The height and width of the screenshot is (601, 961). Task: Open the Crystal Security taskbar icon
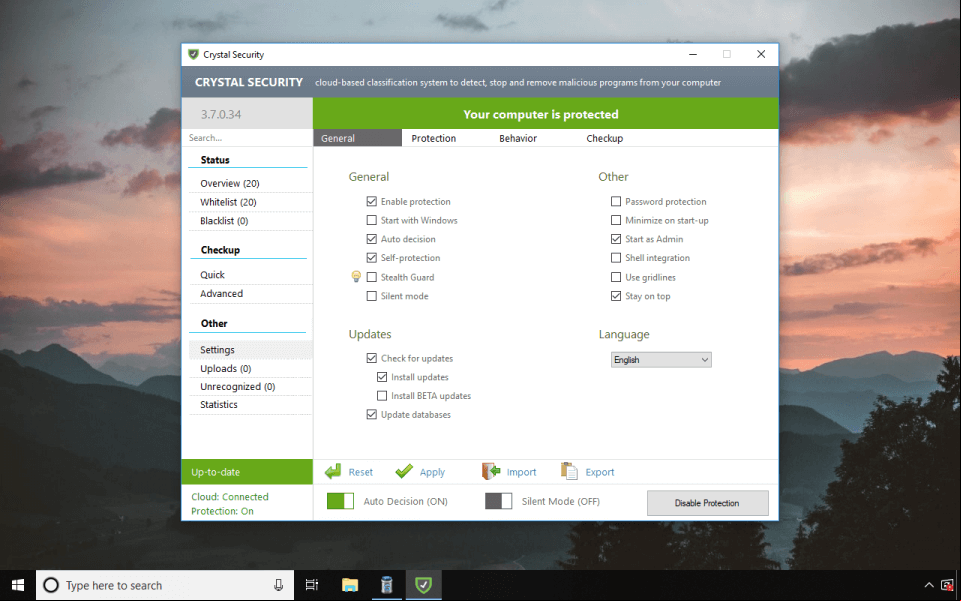pyautogui.click(x=424, y=585)
